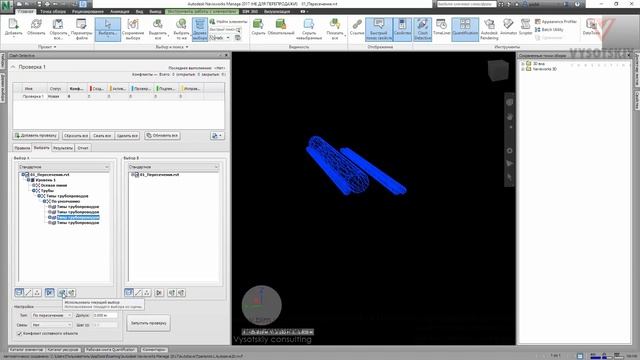
Task: Switch to Анимация (Animation) ribbon tab
Action: click(x=120, y=11)
